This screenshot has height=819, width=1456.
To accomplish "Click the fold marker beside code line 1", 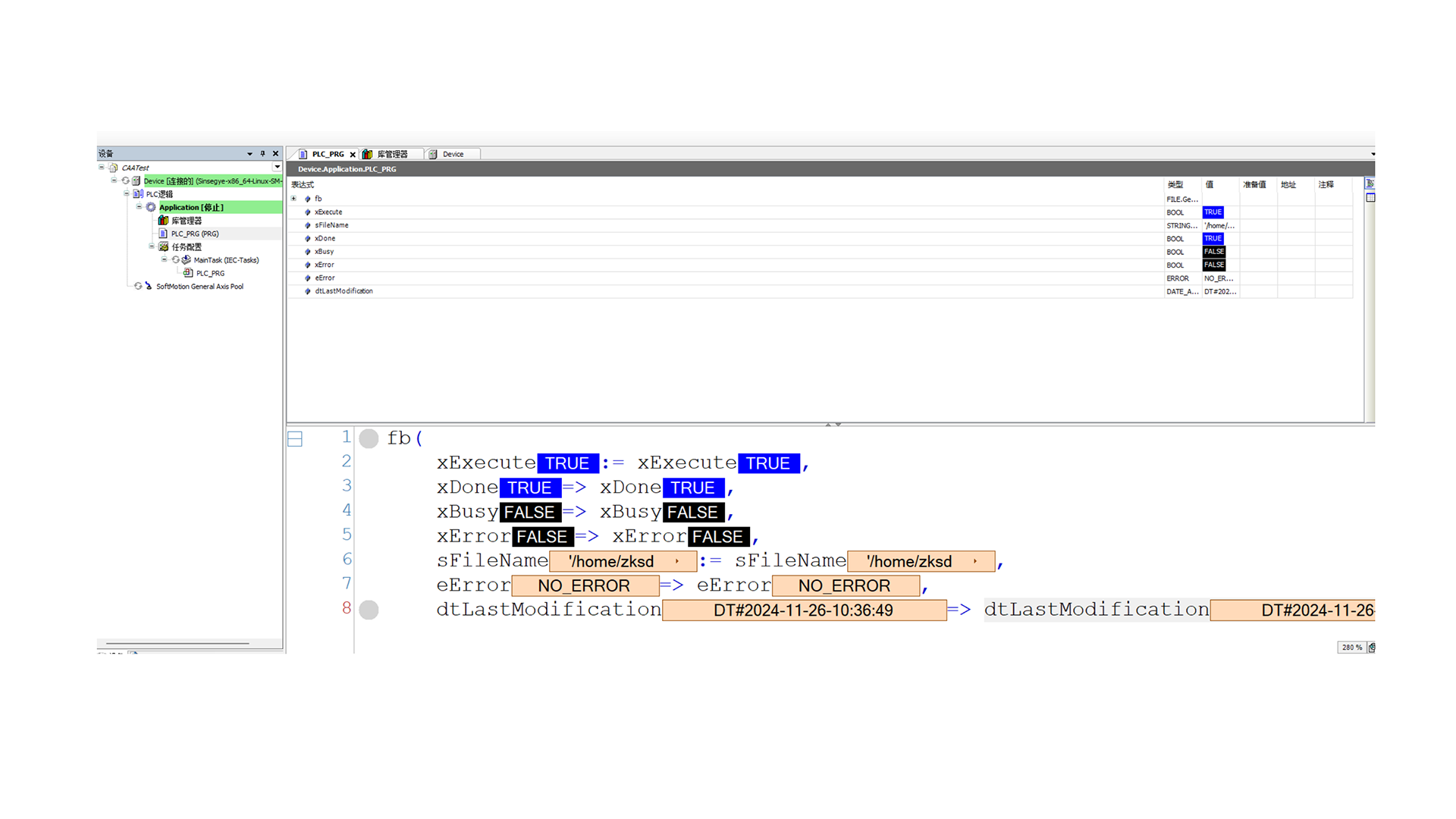I will click(x=295, y=439).
